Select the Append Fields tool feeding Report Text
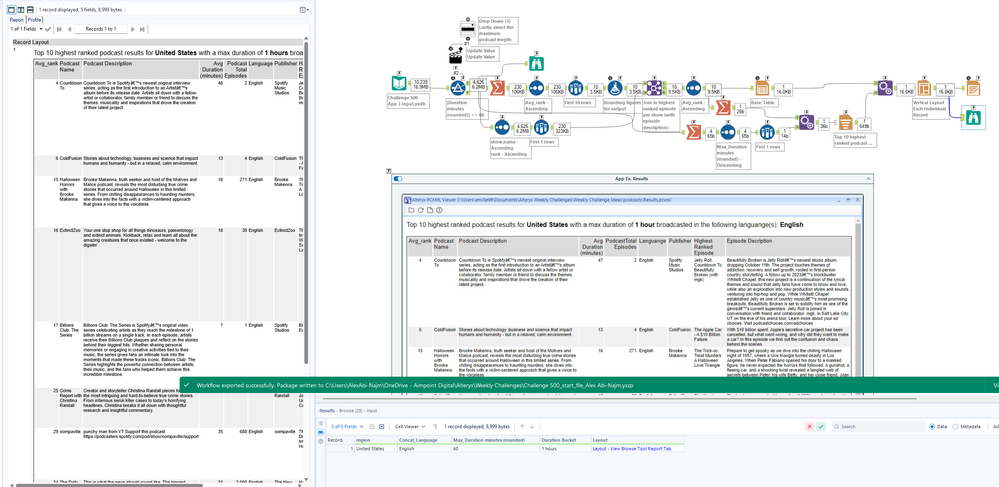Viewport: 999px width, 487px height. tap(807, 122)
